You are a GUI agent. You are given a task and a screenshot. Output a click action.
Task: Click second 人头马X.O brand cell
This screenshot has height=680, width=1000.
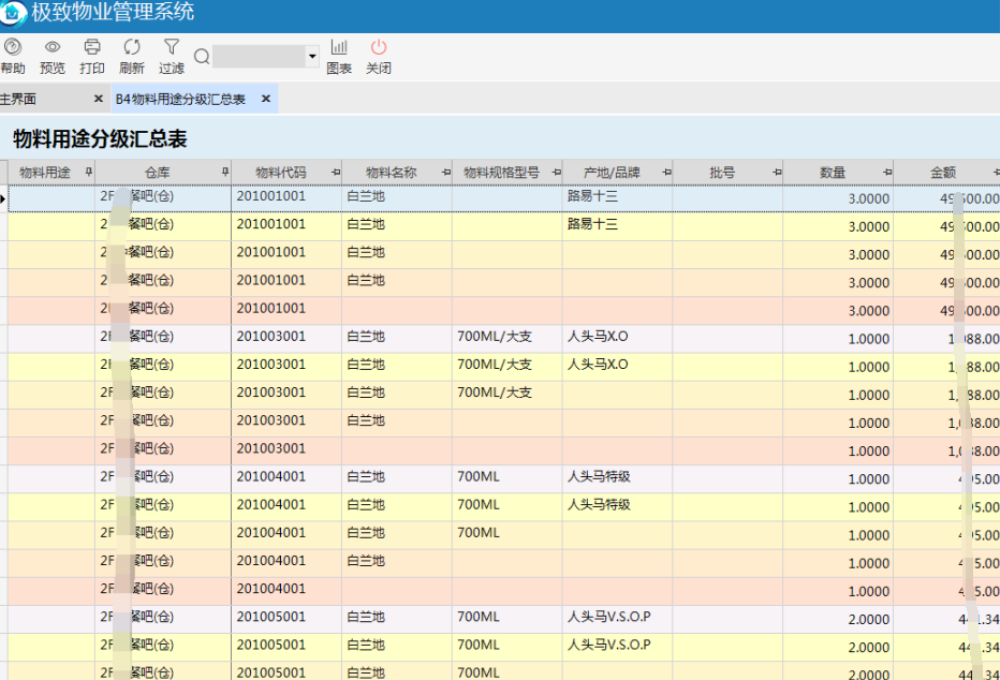(598, 364)
